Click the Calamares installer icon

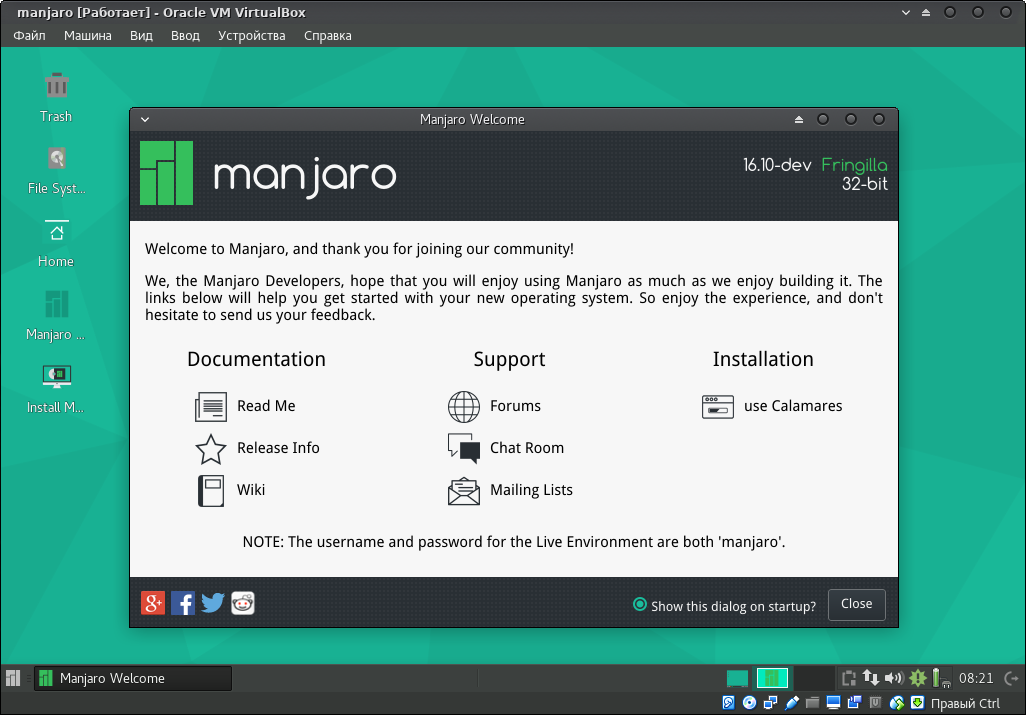718,406
